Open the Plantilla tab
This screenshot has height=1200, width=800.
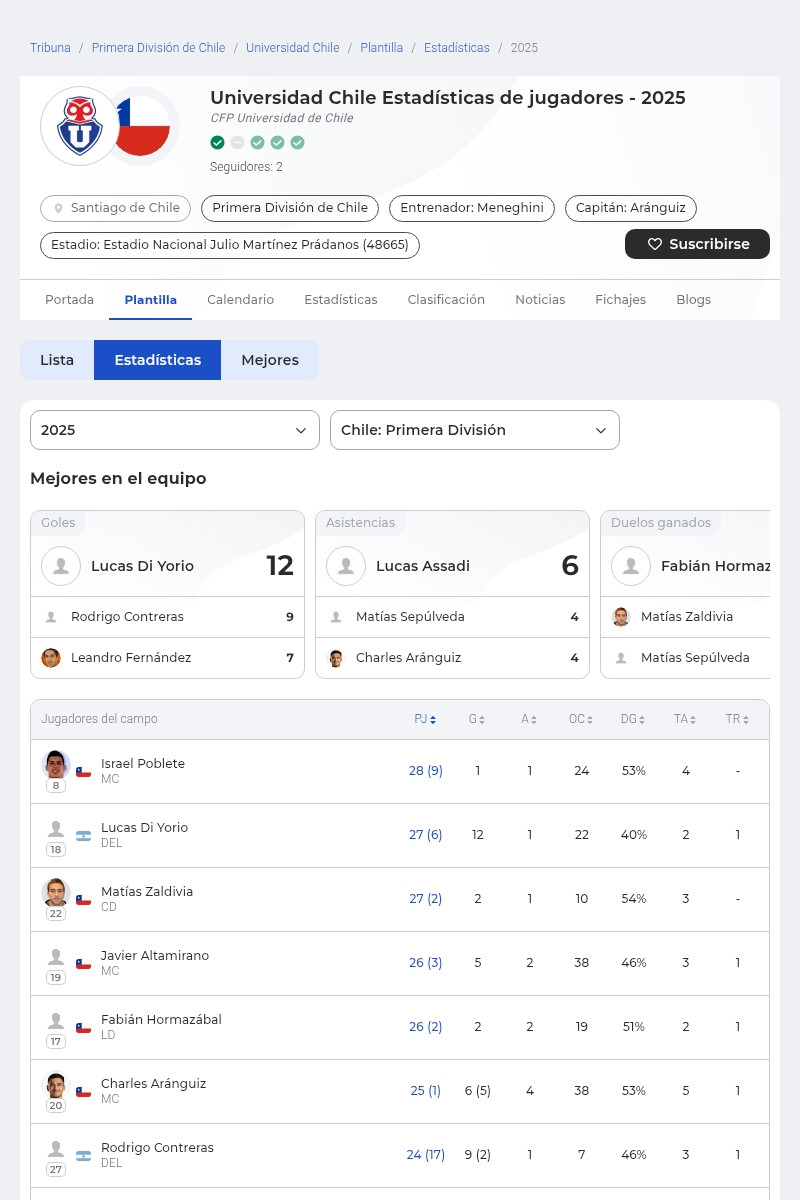[151, 300]
